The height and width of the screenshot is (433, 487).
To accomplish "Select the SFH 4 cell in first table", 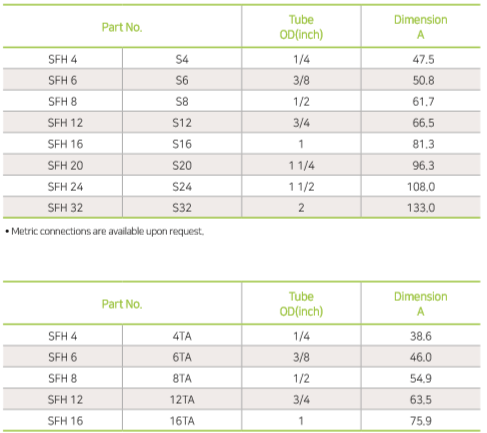I will [x=63, y=59].
